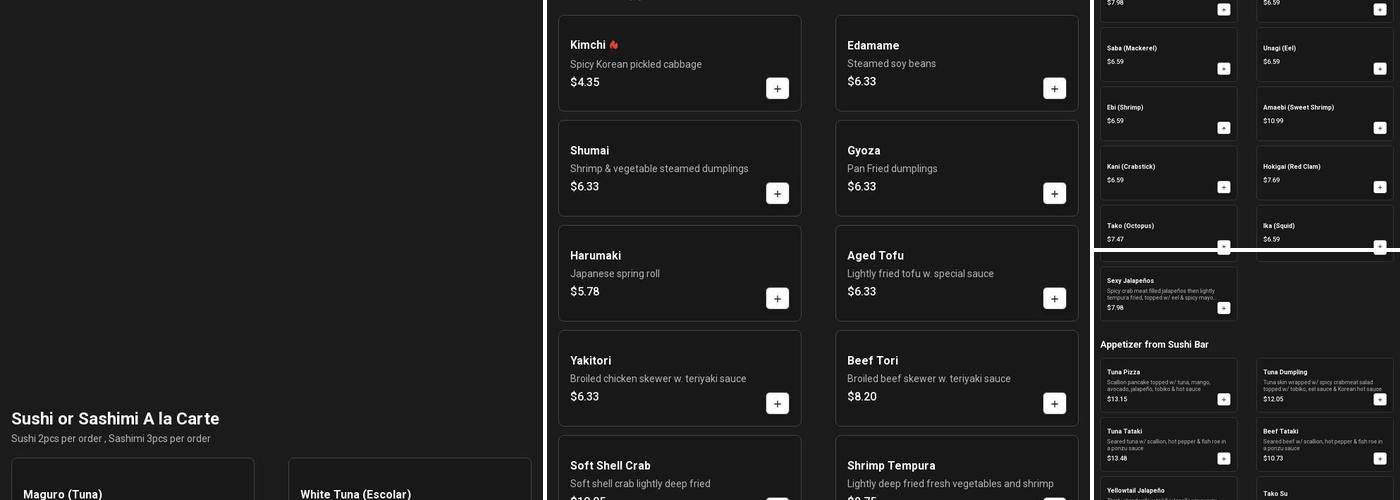Add Gyoza pan fried dumplings
The height and width of the screenshot is (500, 1400).
[x=1054, y=193]
